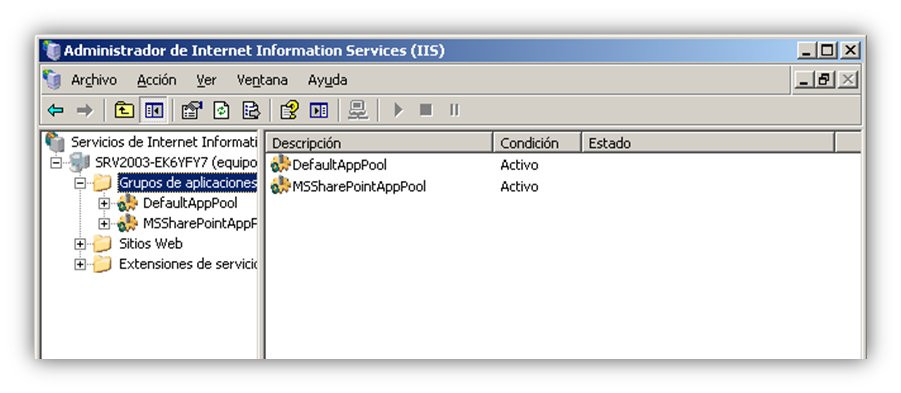Open the Acción menu
901x393 pixels.
pyautogui.click(x=156, y=80)
